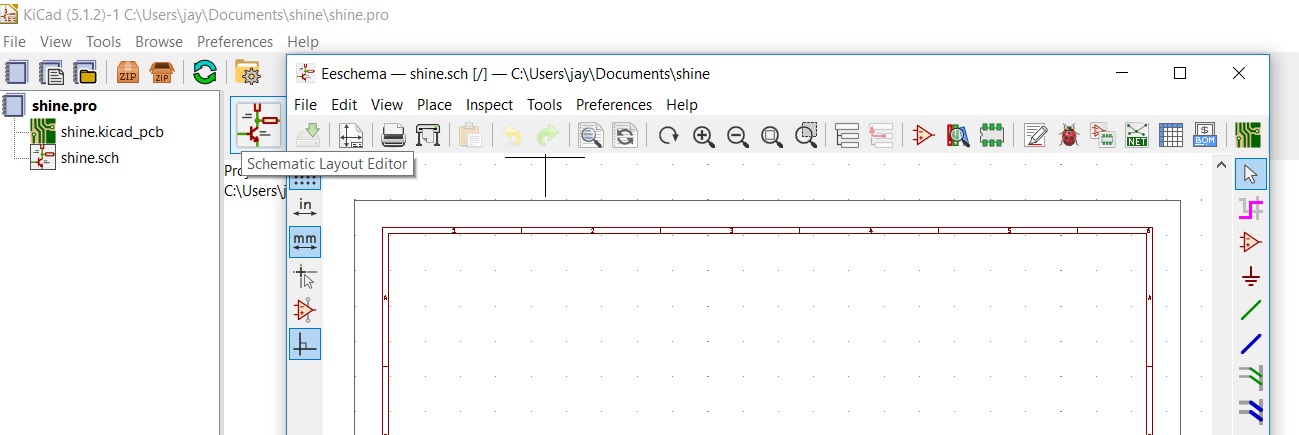Screen dimensions: 1299x435
Task: Open the hierarchy navigator
Action: pos(847,135)
